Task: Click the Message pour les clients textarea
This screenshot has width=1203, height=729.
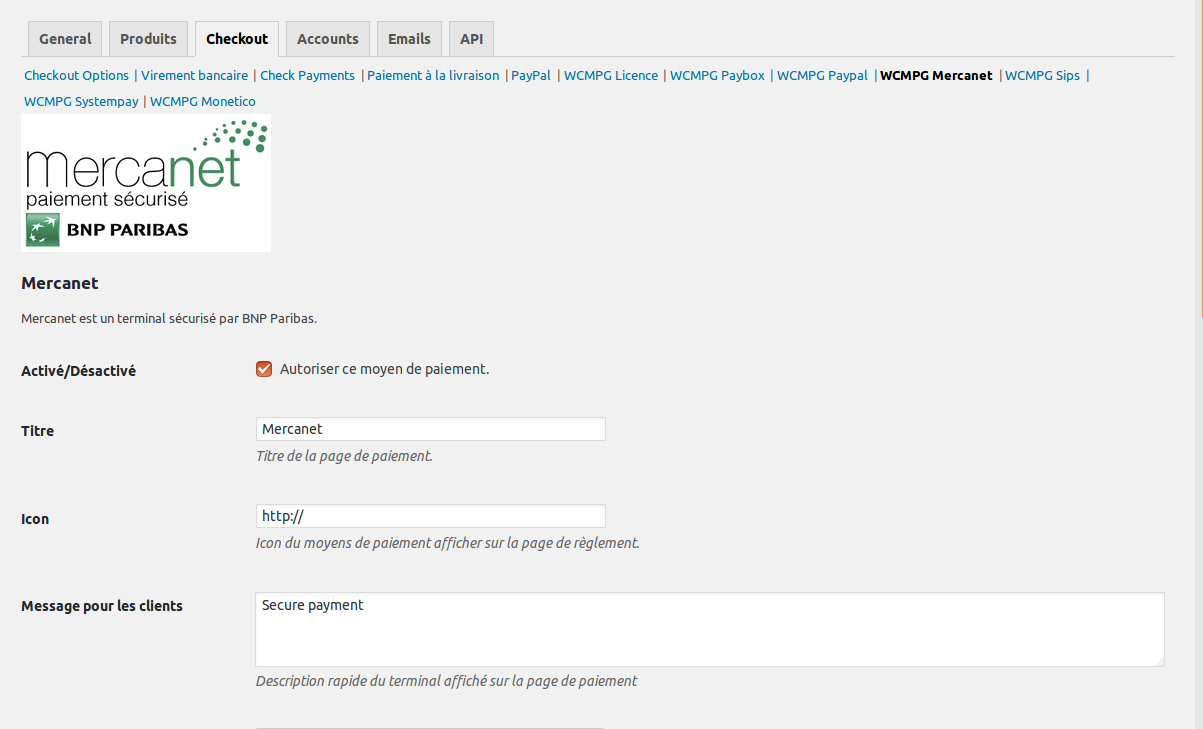Action: pos(710,630)
